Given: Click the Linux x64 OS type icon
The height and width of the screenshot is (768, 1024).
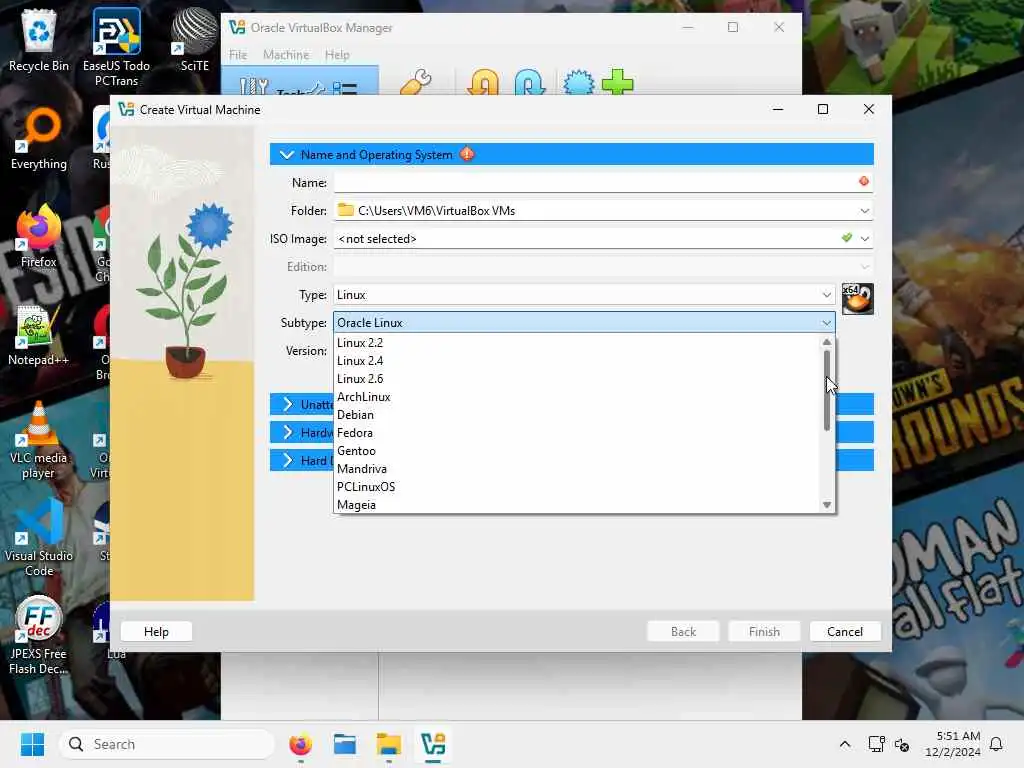Looking at the screenshot, I should point(857,298).
